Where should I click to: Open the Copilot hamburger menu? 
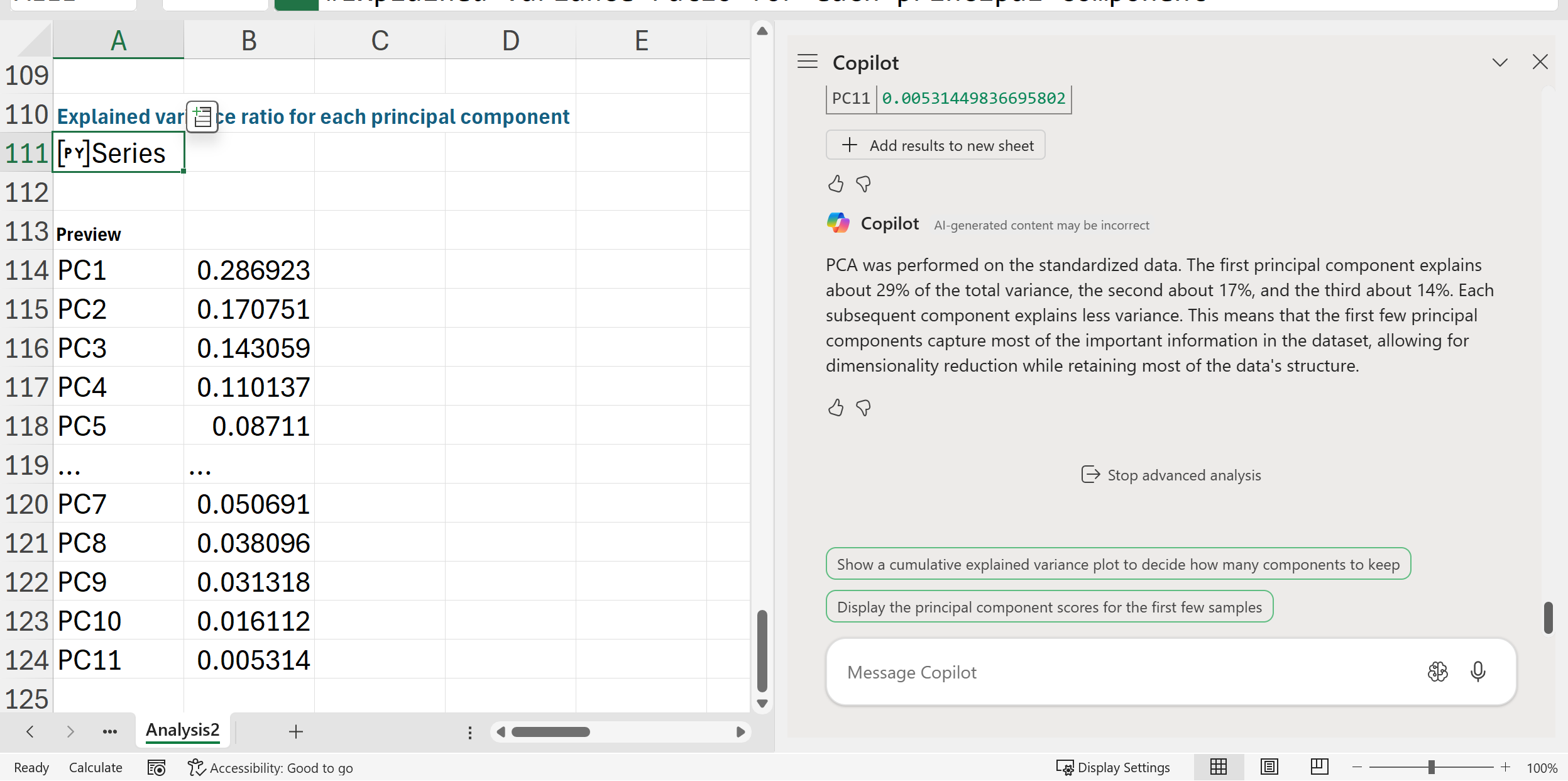(808, 62)
